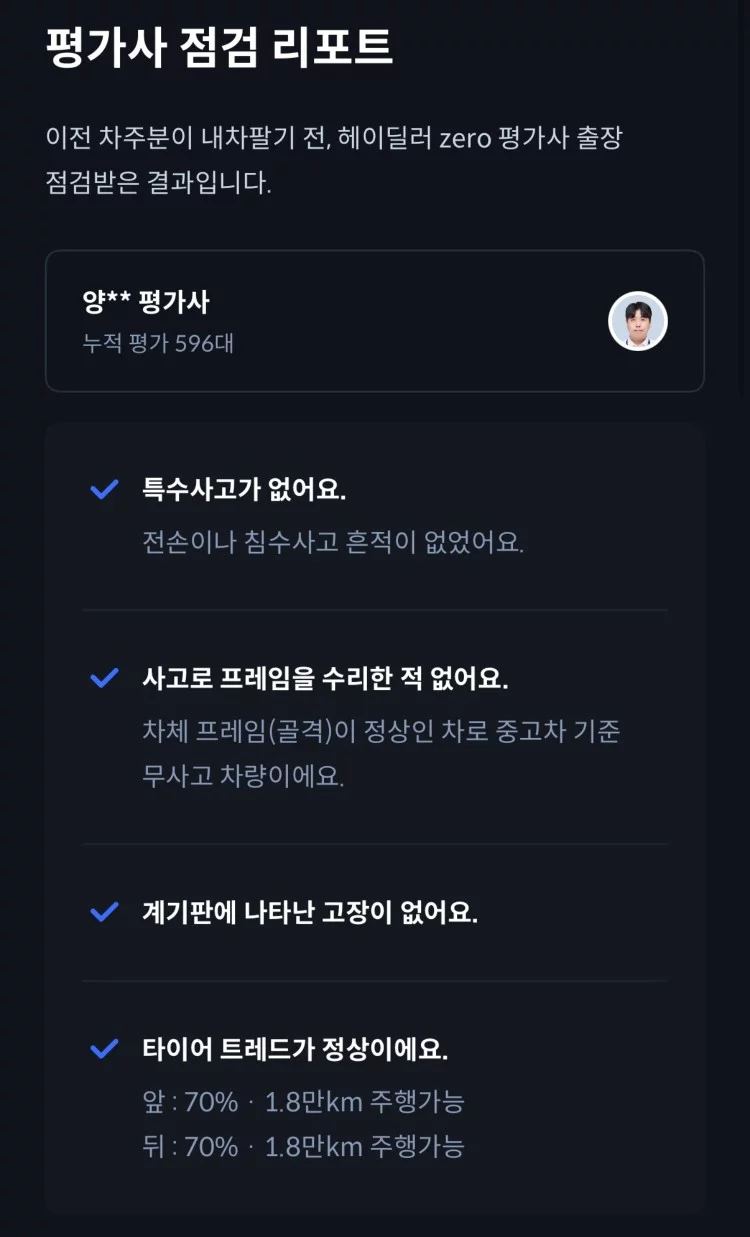Tap the rear tire 뒤 : 70% value
This screenshot has height=1237, width=750.
[x=190, y=1146]
